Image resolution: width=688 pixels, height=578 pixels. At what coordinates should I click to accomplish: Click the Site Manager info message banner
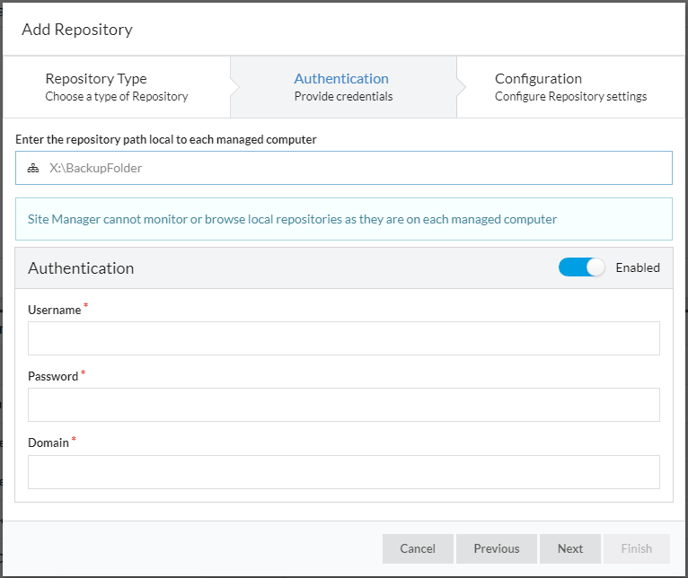[344, 219]
